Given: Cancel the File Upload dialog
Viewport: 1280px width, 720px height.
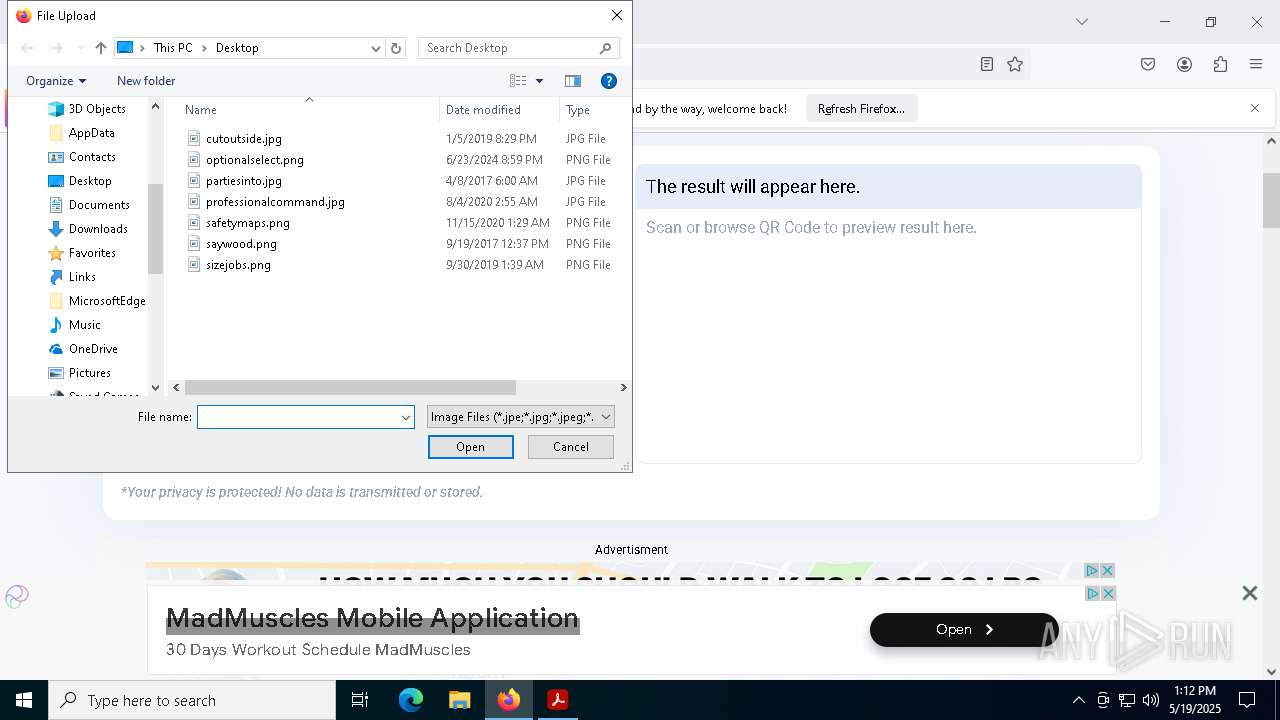Looking at the screenshot, I should [x=571, y=447].
